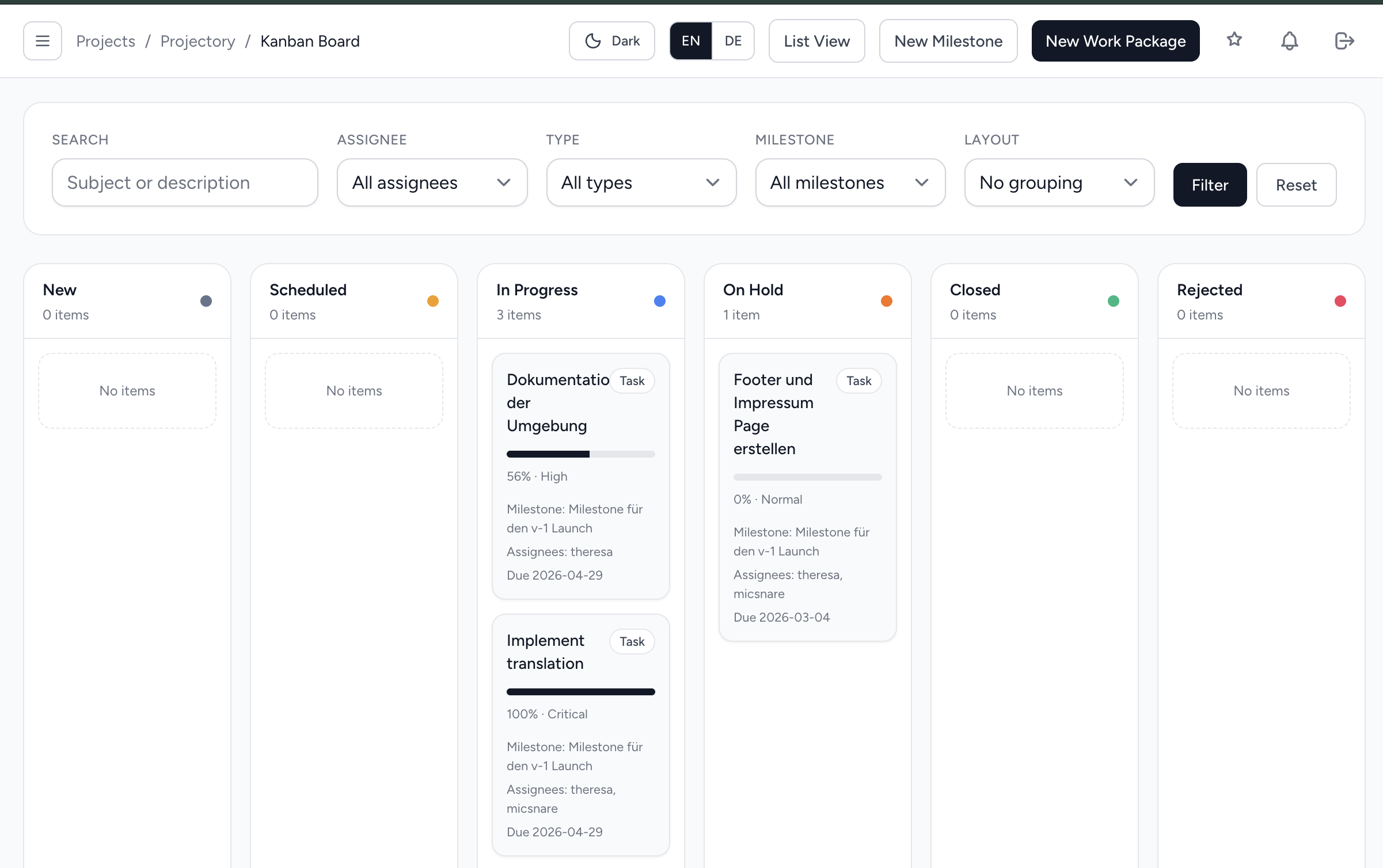Screen dimensions: 1383x868
Task: Go to Projects breadcrumb
Action: 105,41
